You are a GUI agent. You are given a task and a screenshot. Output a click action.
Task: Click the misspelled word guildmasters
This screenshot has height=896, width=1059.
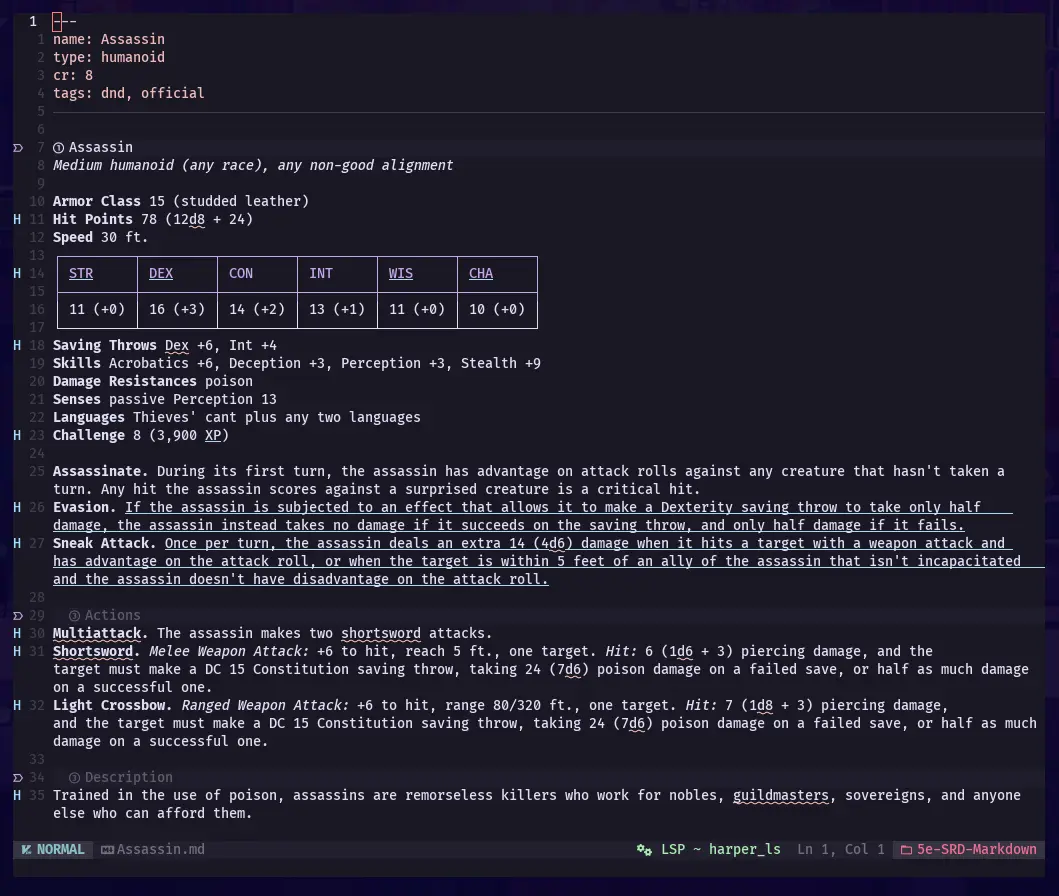coord(781,795)
